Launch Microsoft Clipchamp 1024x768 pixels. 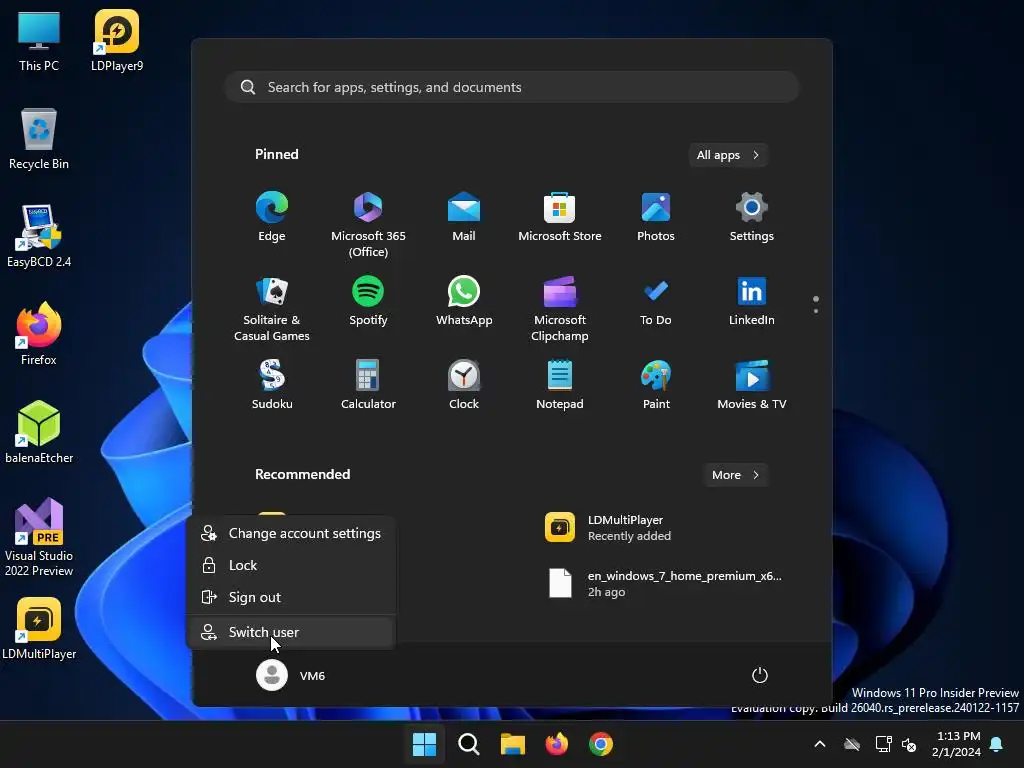pos(560,309)
